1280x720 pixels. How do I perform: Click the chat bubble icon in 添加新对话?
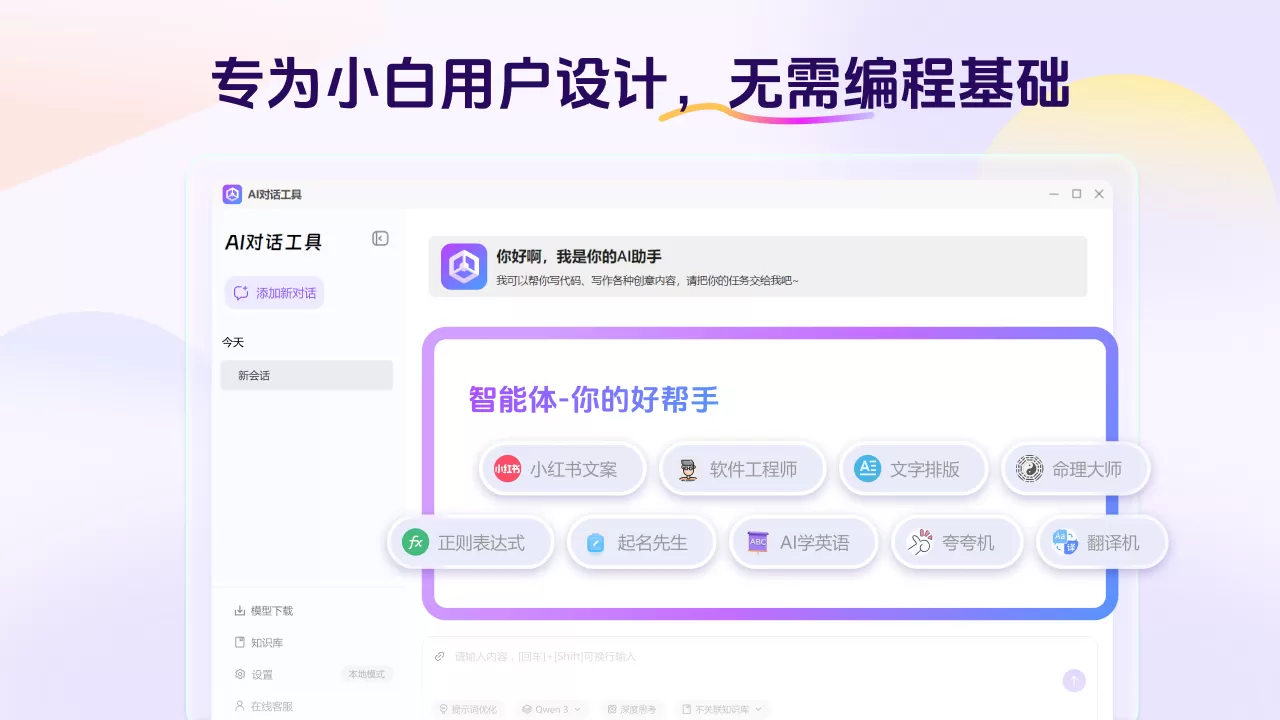pos(241,293)
